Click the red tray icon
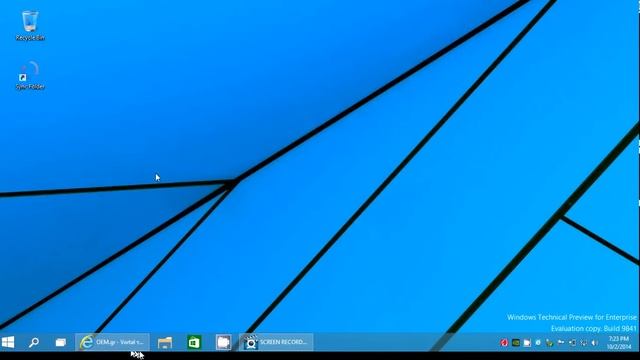 [504, 343]
